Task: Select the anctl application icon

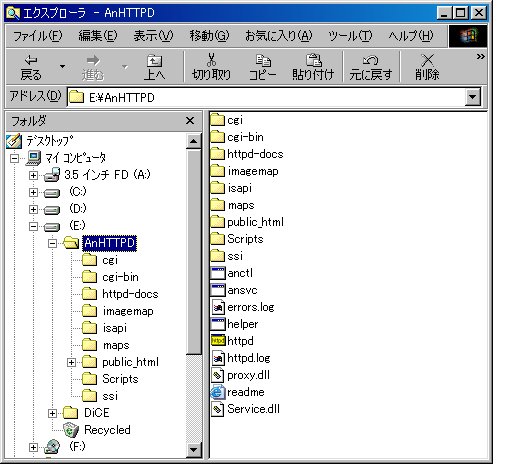Action: 218,273
